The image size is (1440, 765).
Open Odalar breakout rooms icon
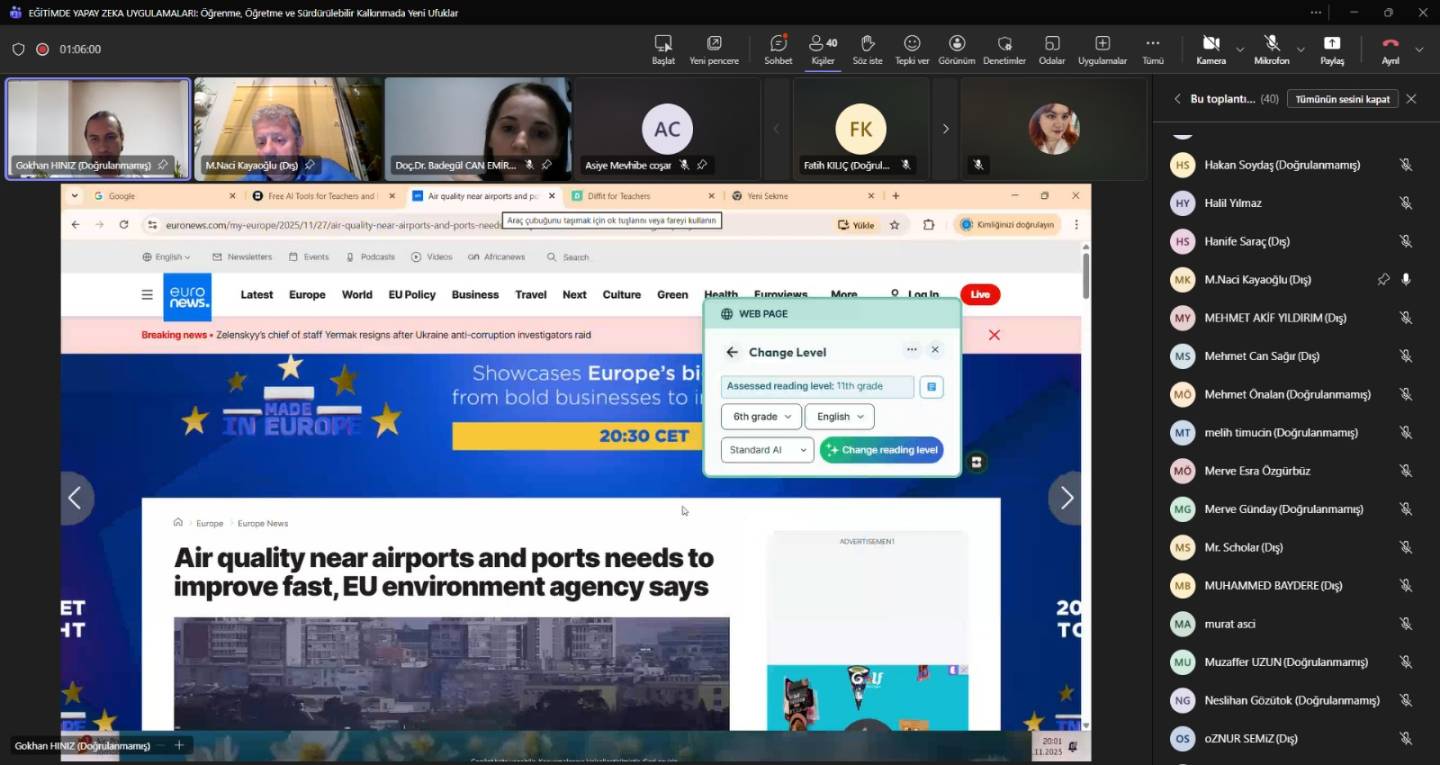(1052, 44)
